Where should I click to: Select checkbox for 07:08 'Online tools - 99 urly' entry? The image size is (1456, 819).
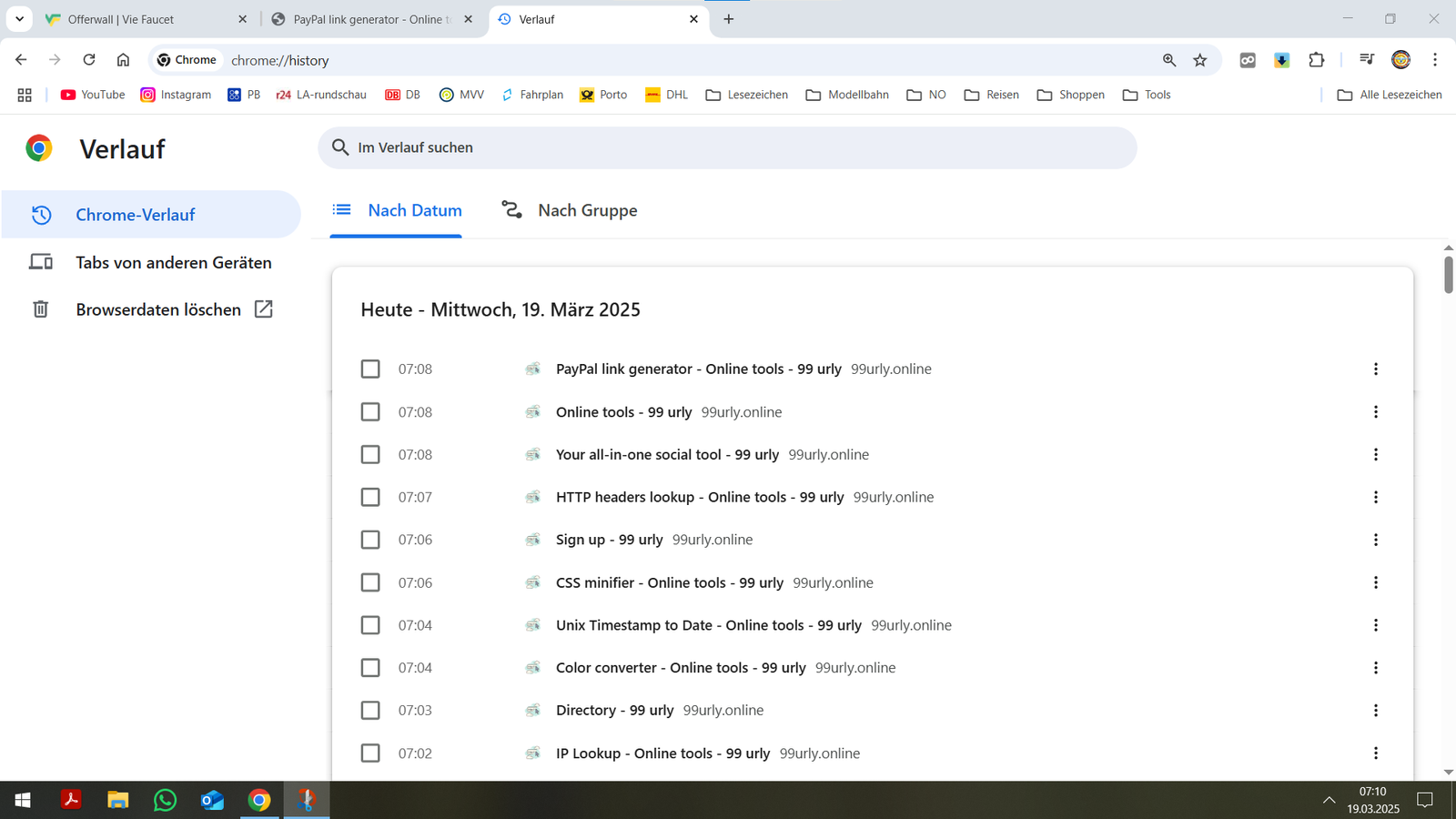pos(370,411)
